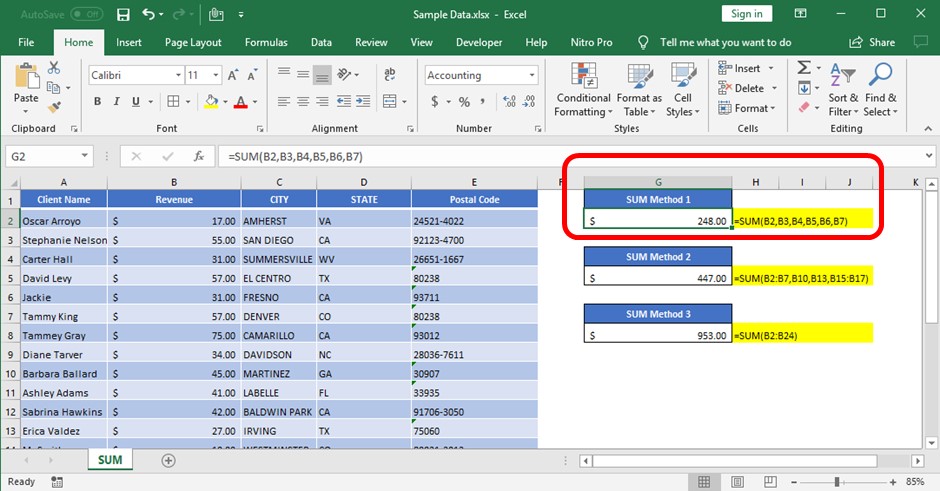Screen dimensions: 940x491
Task: Click the AutoSum sigma icon
Action: pos(805,67)
